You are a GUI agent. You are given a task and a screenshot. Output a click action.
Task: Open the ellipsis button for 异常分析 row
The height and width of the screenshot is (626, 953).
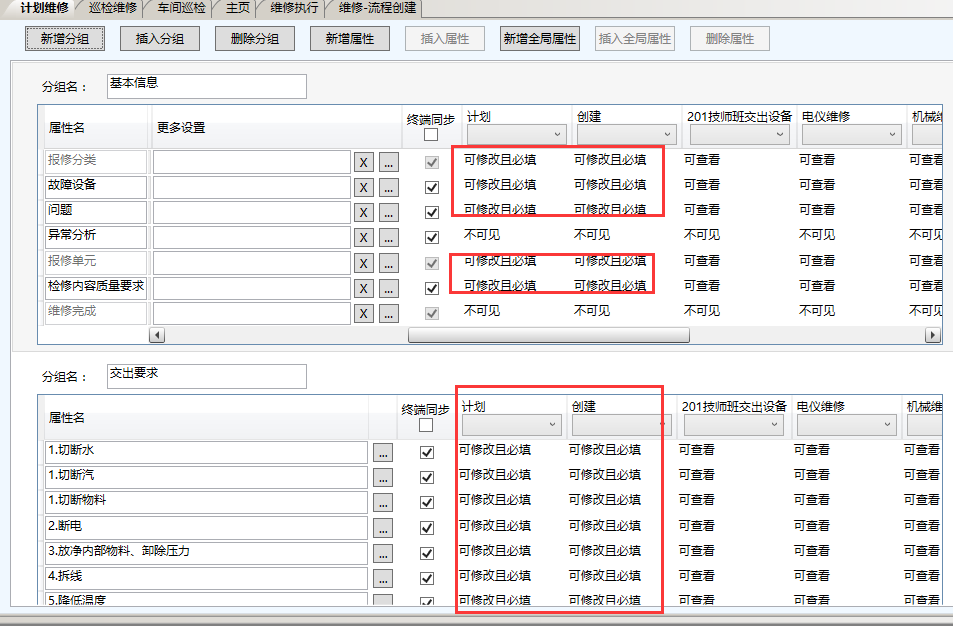click(x=389, y=237)
